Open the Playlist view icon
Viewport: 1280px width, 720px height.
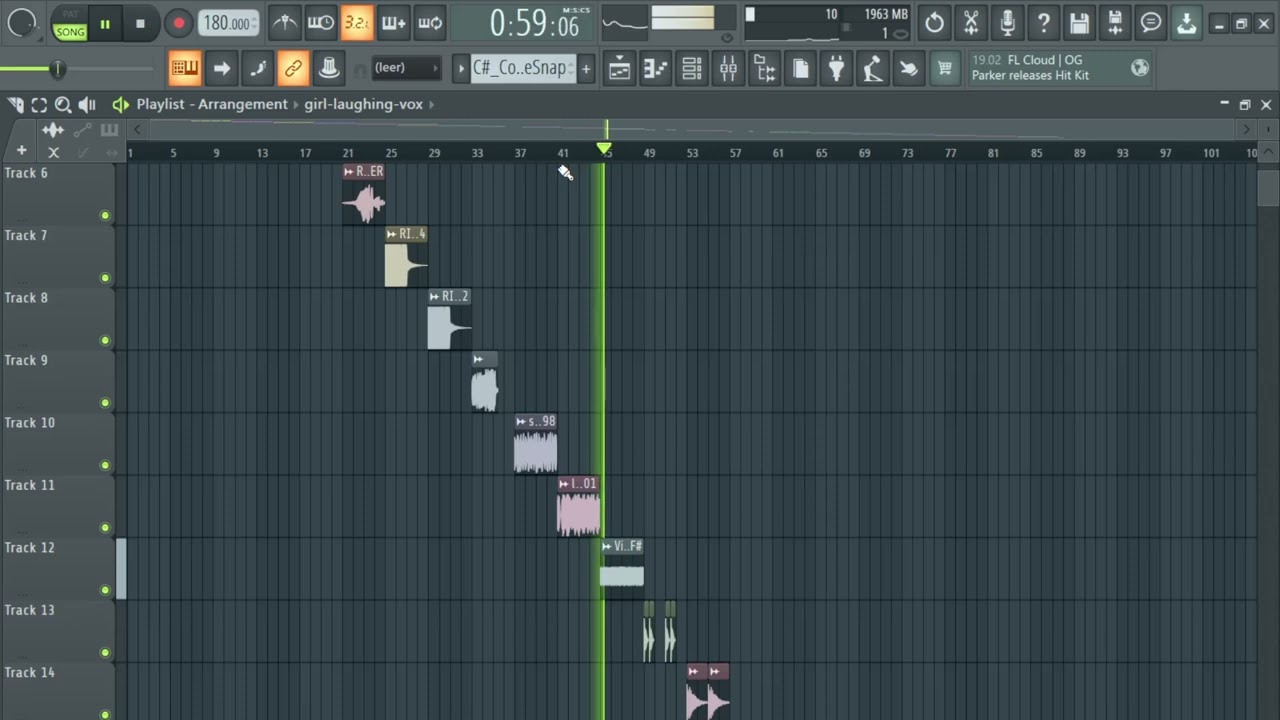[x=620, y=68]
